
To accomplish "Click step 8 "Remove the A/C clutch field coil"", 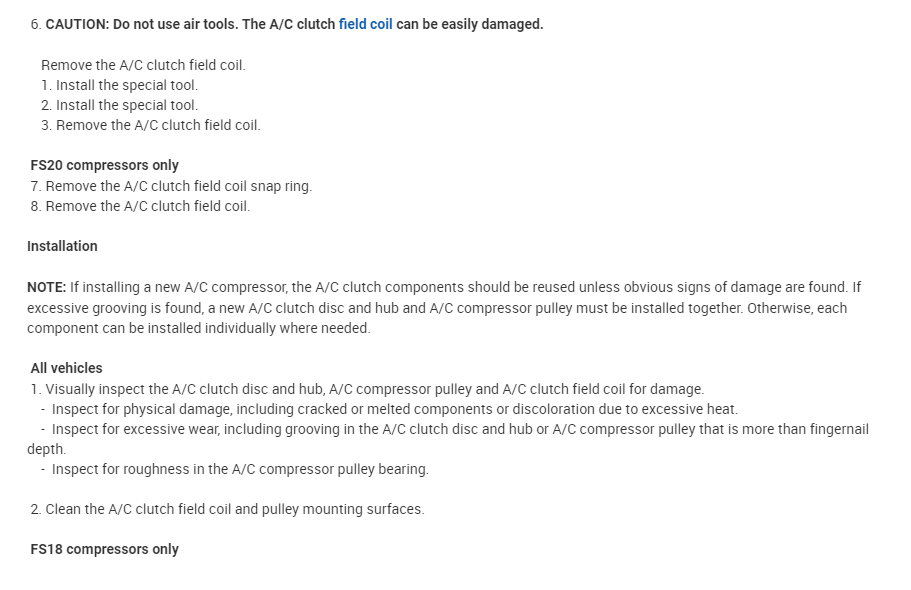I will (x=140, y=206).
